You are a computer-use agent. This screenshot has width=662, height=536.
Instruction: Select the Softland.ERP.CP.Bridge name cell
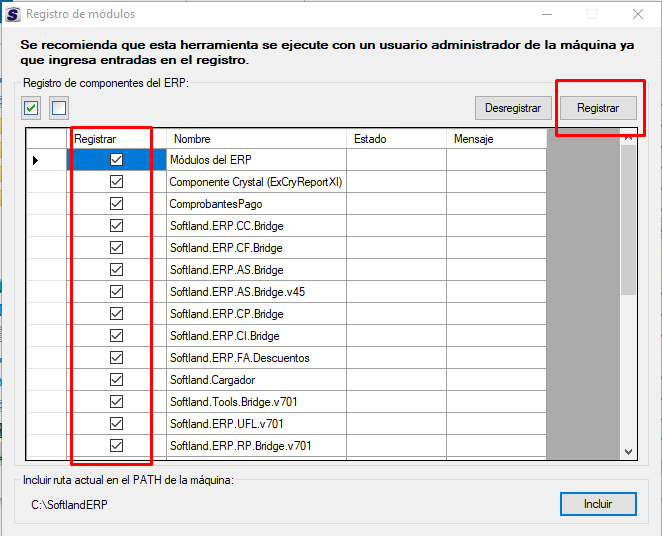click(256, 314)
